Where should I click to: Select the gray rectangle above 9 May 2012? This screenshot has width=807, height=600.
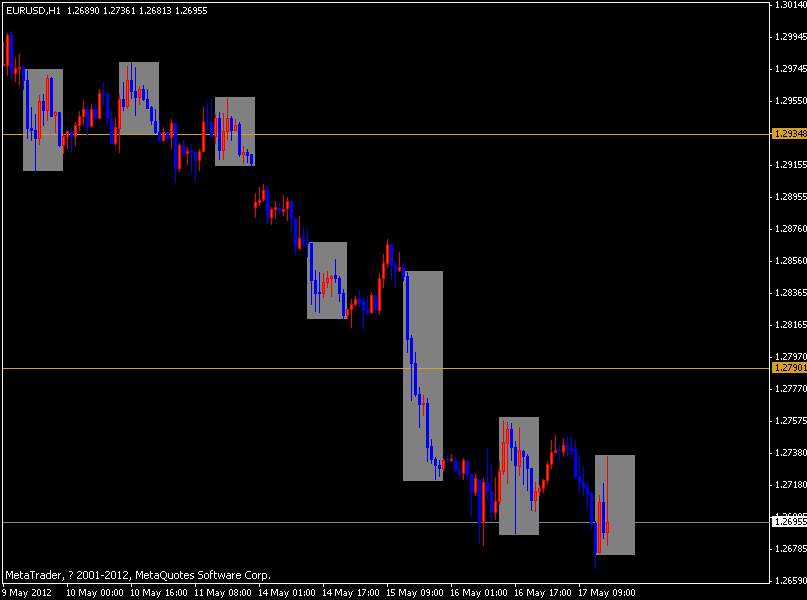(x=43, y=120)
